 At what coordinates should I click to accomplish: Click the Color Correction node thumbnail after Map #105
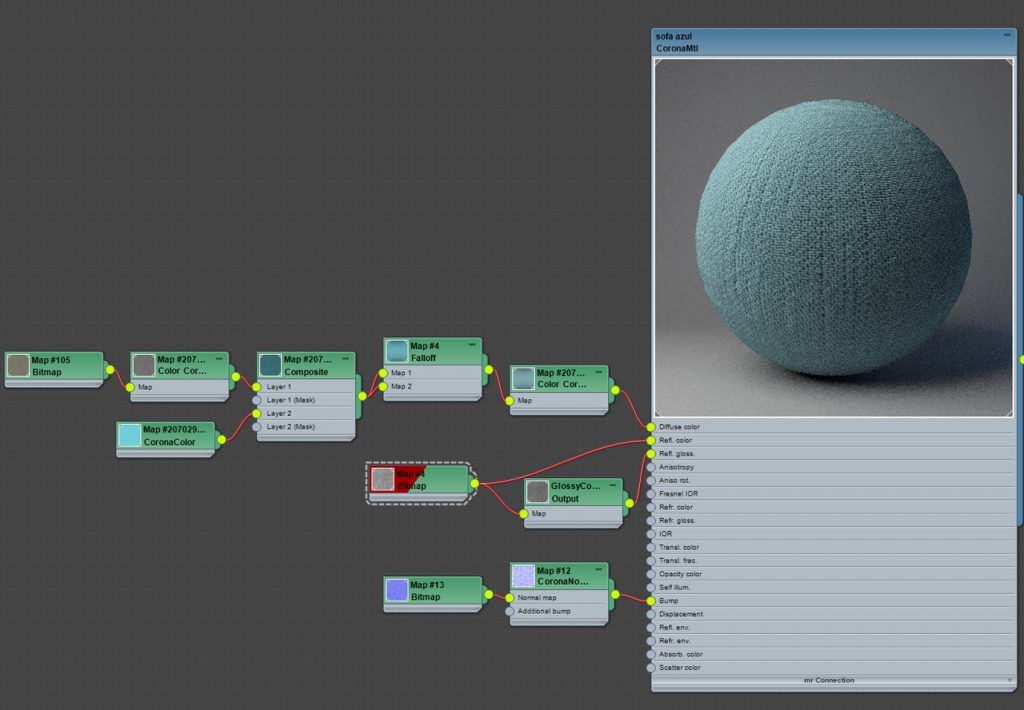coord(144,365)
